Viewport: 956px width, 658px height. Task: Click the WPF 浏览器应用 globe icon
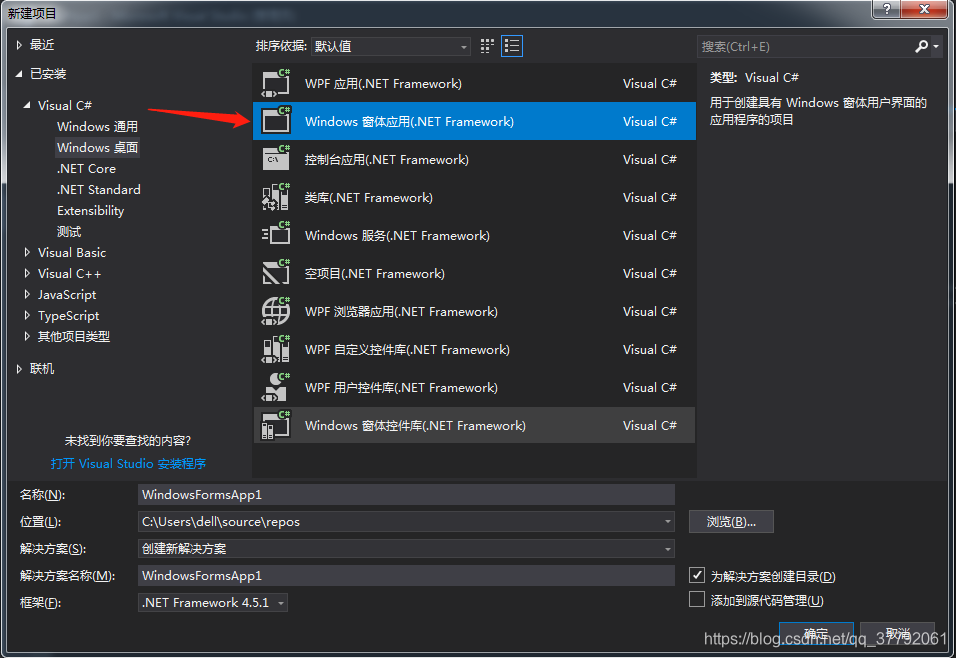pyautogui.click(x=276, y=312)
